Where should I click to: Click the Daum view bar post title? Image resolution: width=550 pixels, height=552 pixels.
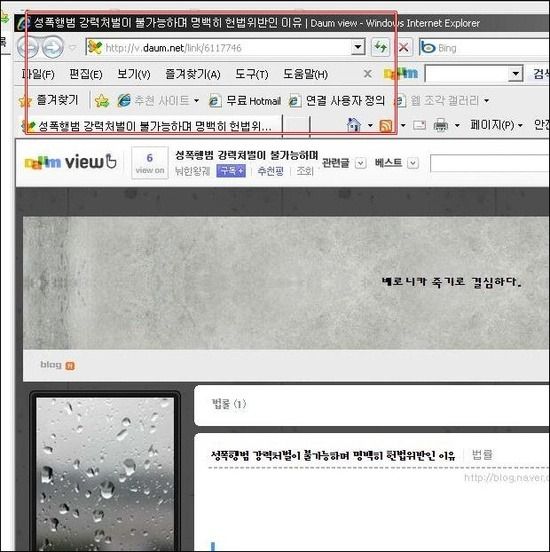click(x=247, y=155)
